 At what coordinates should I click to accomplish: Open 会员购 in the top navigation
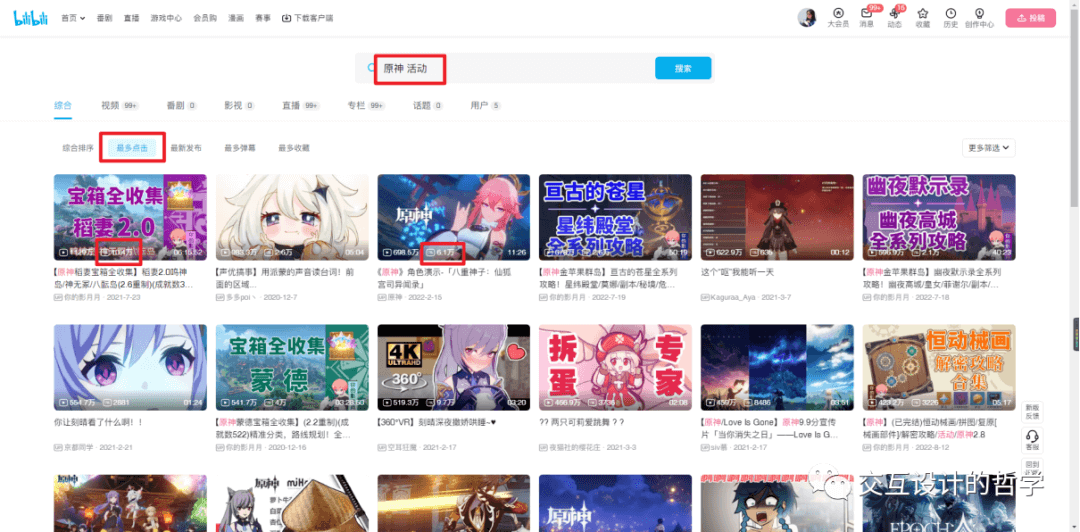pyautogui.click(x=205, y=19)
